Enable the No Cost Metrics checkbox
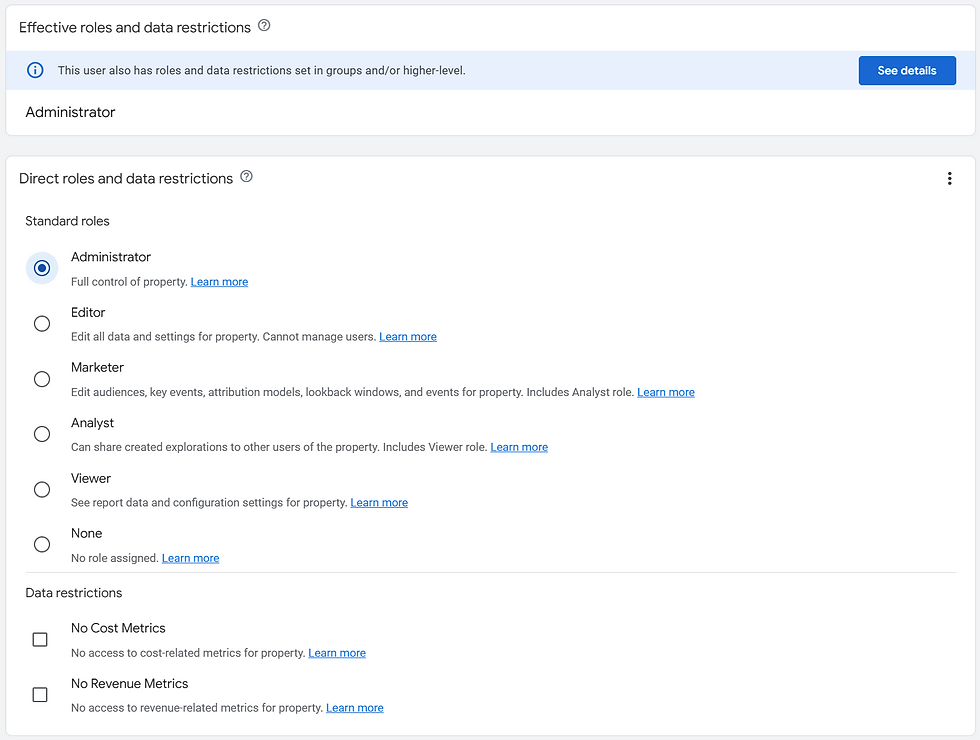Image resolution: width=980 pixels, height=740 pixels. pyautogui.click(x=40, y=639)
